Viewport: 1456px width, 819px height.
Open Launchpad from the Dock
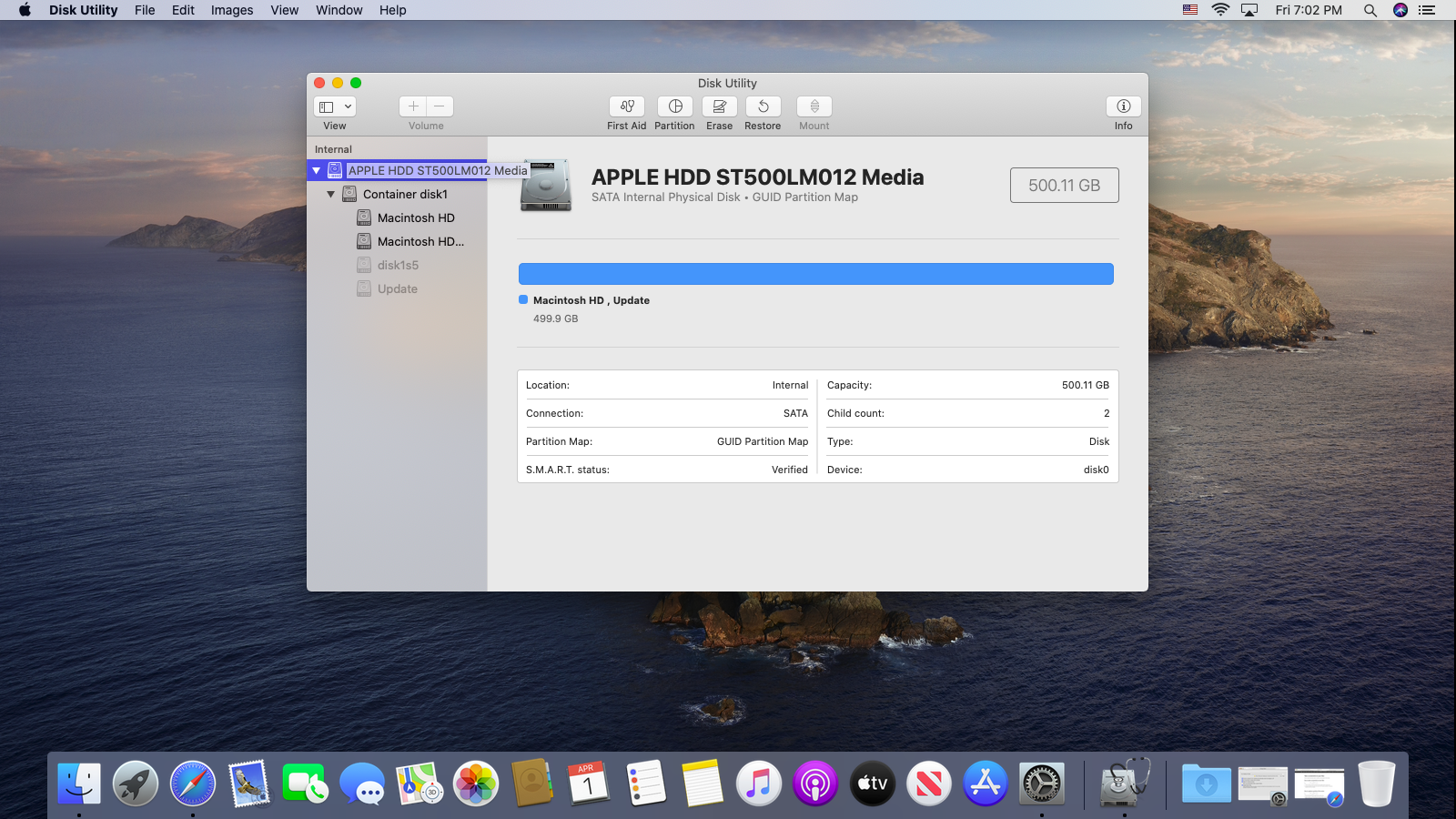pos(136,783)
